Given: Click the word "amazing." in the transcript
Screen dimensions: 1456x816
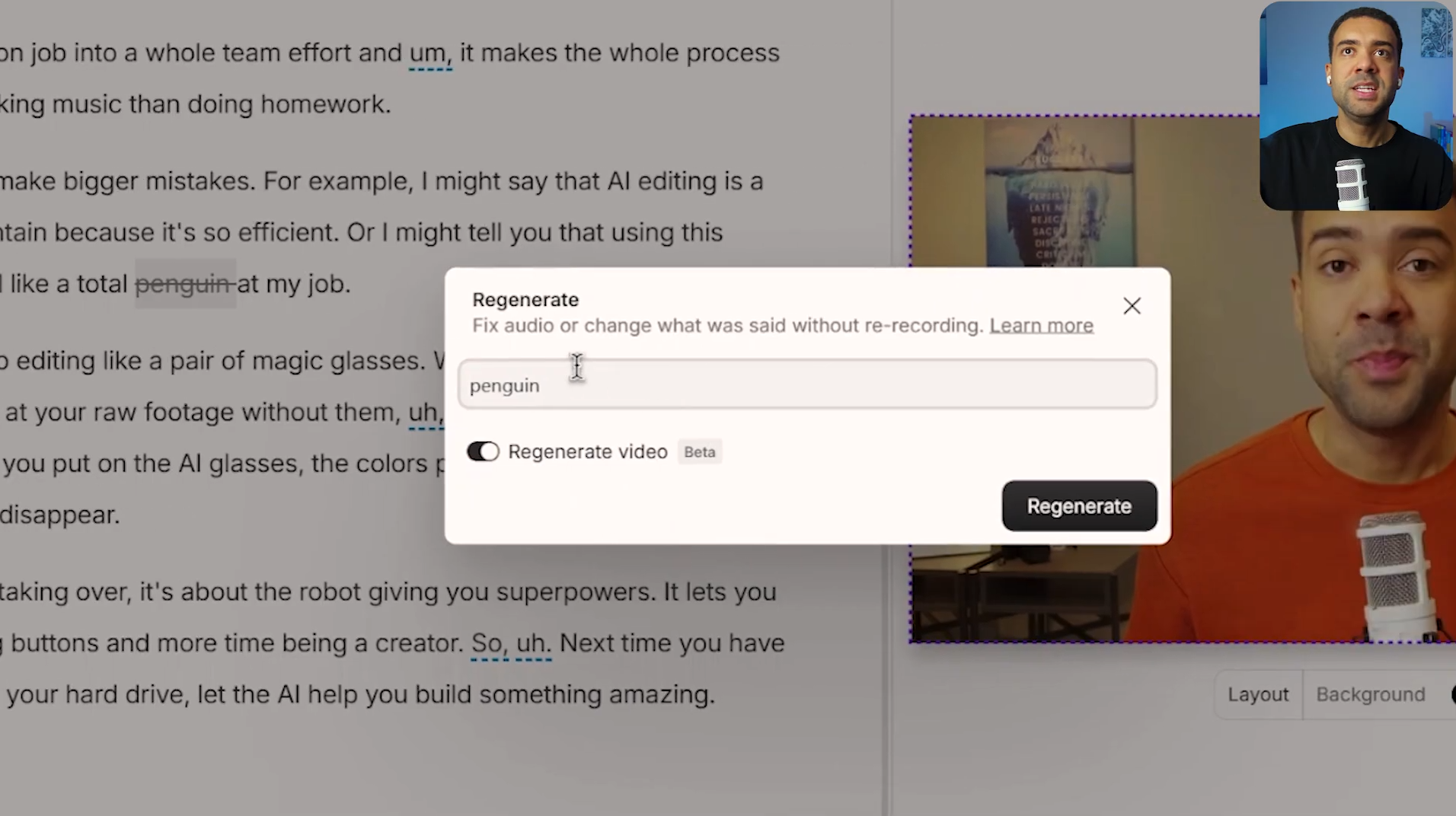Looking at the screenshot, I should (663, 693).
